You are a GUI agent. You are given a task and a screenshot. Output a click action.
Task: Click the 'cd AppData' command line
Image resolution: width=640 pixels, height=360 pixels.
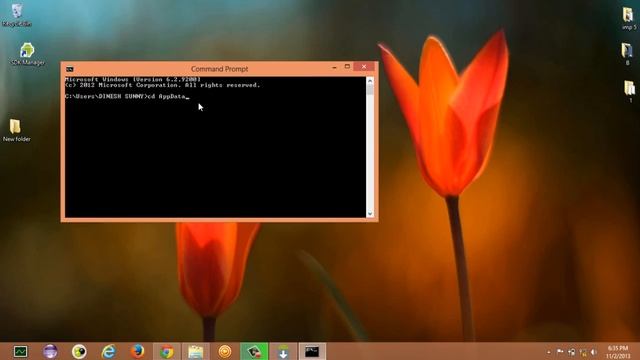pyautogui.click(x=127, y=97)
